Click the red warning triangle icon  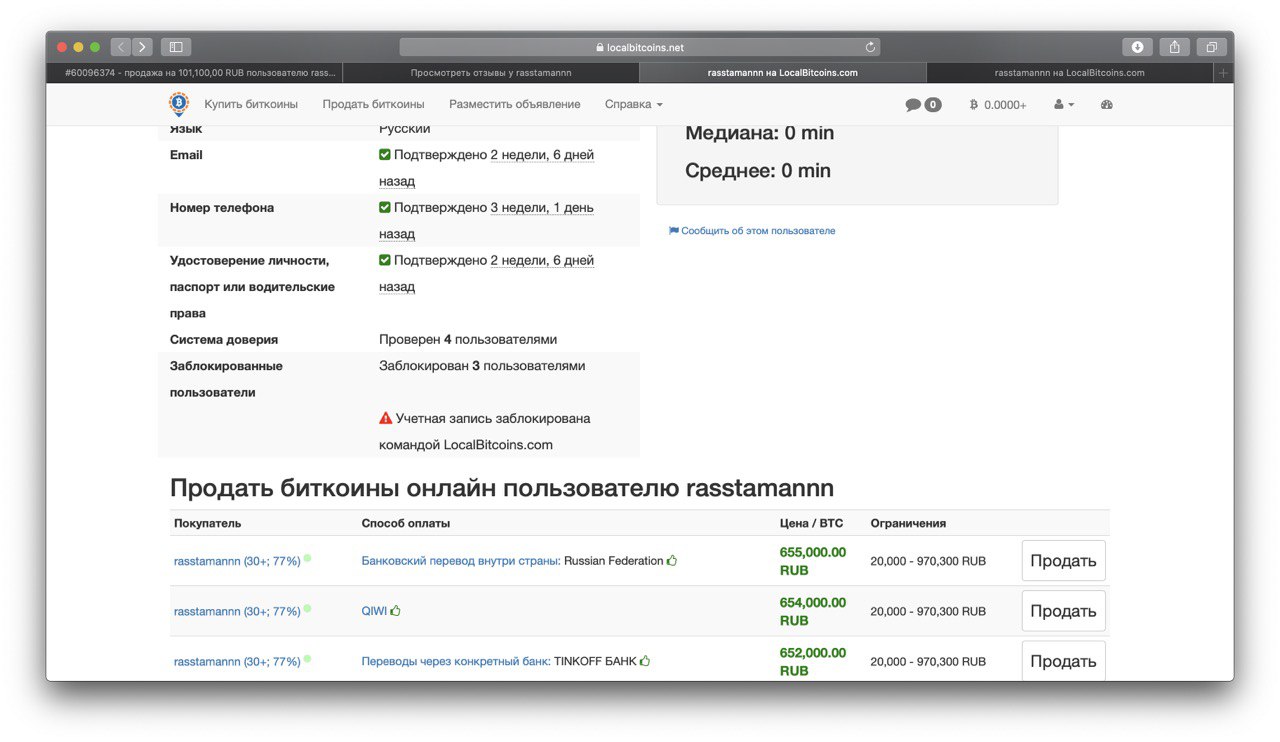(x=385, y=418)
